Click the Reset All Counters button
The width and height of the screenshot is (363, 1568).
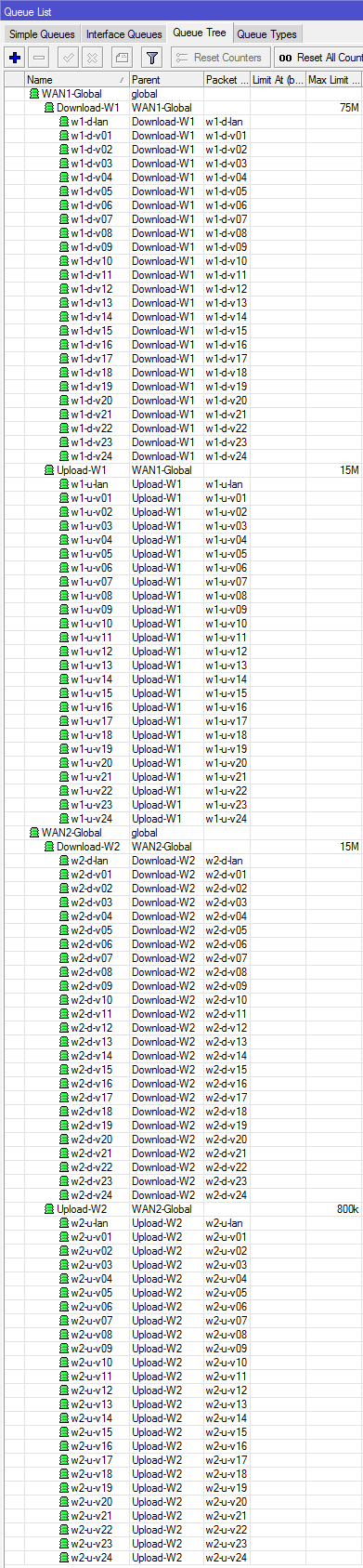point(319,58)
